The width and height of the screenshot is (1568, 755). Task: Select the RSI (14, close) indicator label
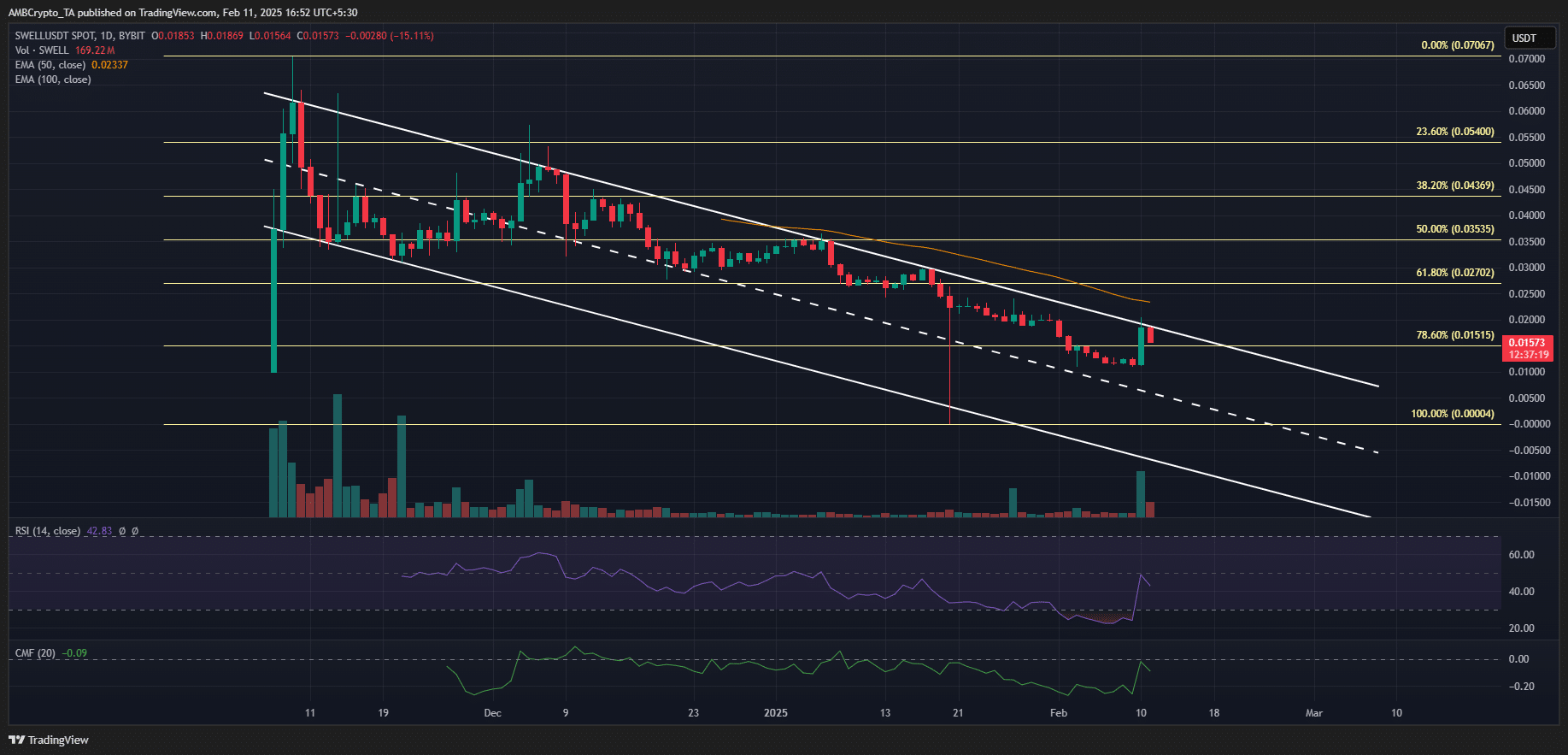[x=48, y=531]
